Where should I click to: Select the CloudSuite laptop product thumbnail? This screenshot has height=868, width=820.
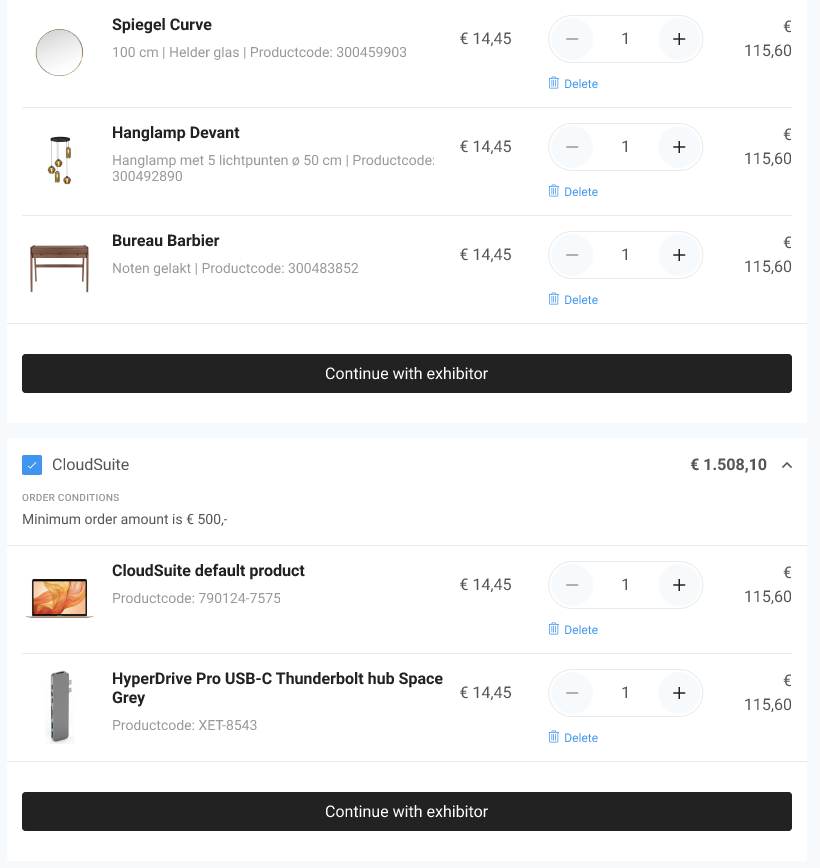(59, 597)
